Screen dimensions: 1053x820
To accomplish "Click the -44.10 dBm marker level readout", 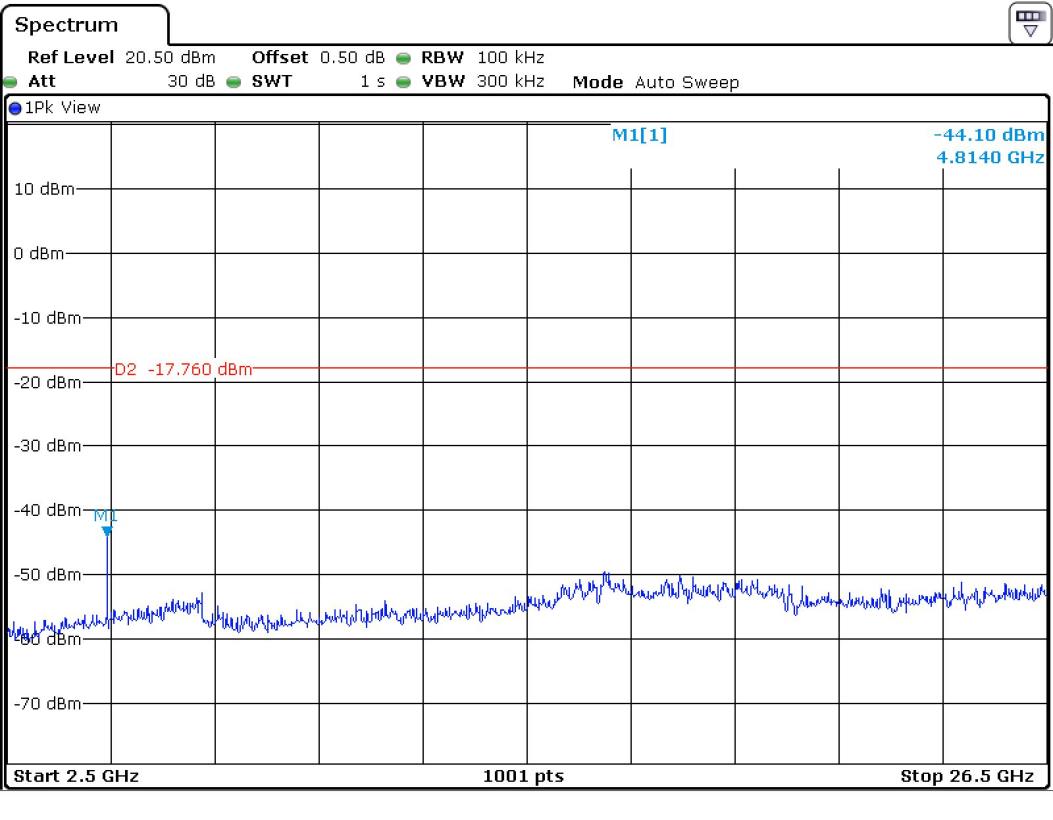I will (x=989, y=135).
